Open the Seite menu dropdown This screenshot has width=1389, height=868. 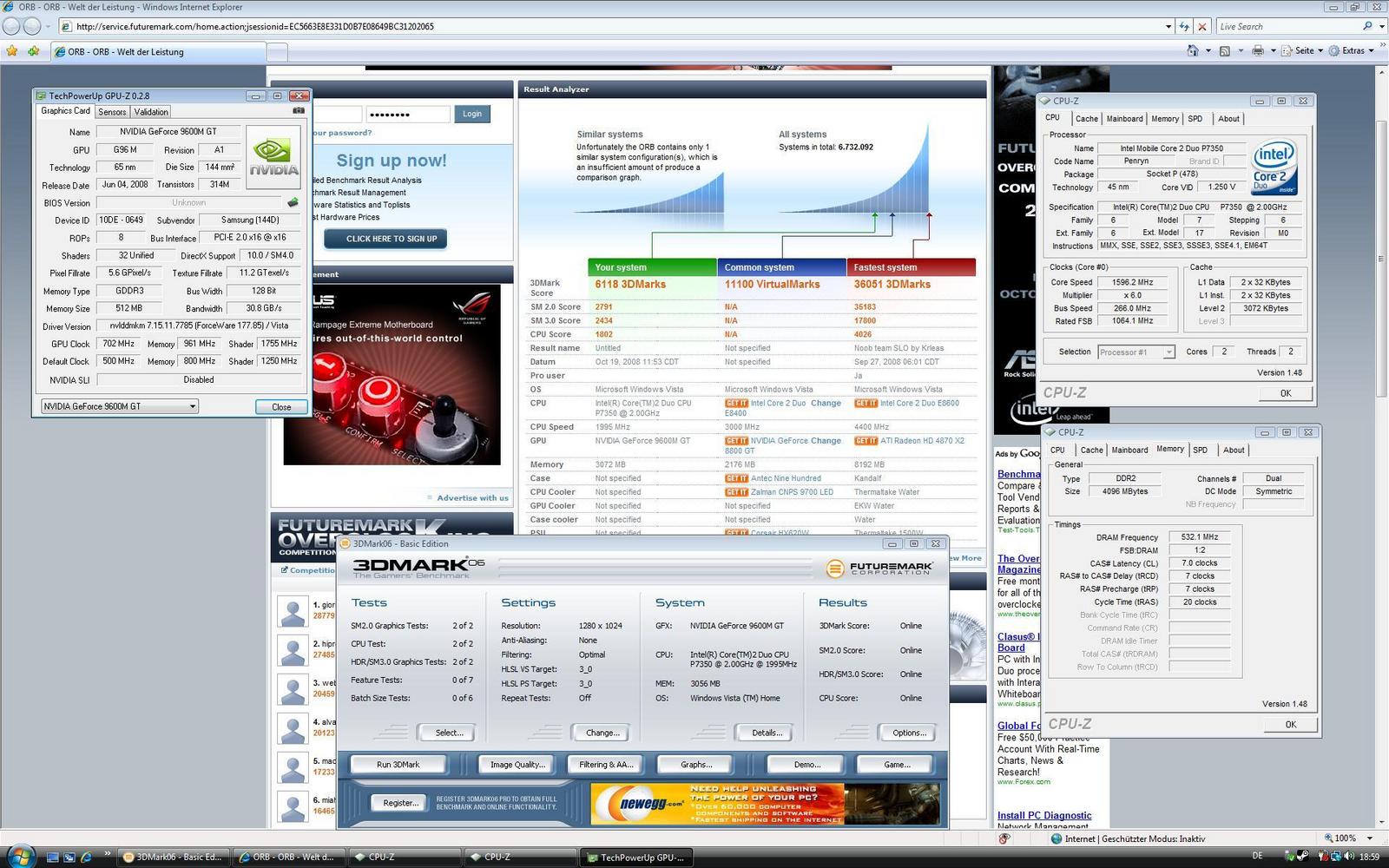[x=1301, y=51]
